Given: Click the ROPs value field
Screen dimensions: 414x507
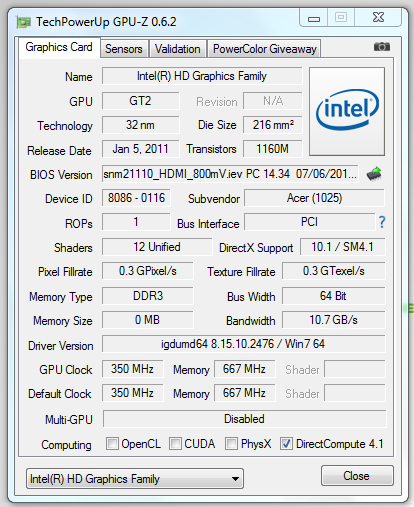Looking at the screenshot, I should pyautogui.click(x=136, y=222).
